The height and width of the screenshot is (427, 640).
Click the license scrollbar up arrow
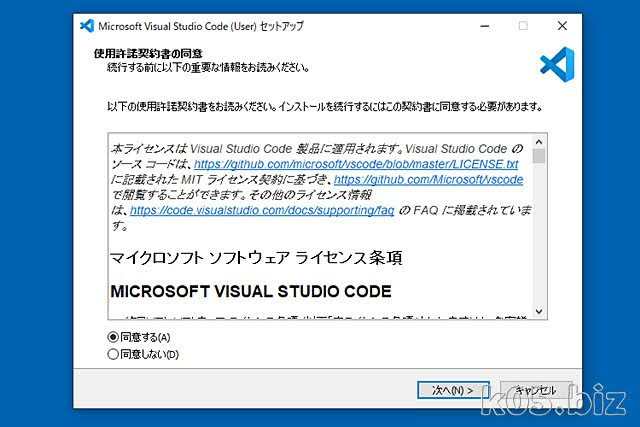[539, 142]
